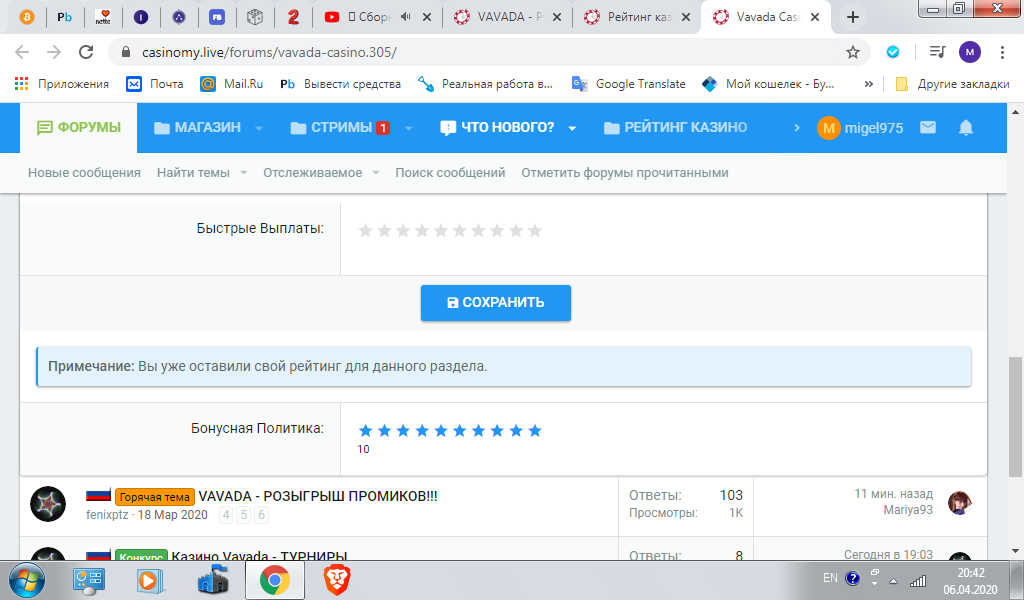Viewport: 1024px width, 600px height.
Task: Open Chrome from the taskbar
Action: click(274, 580)
